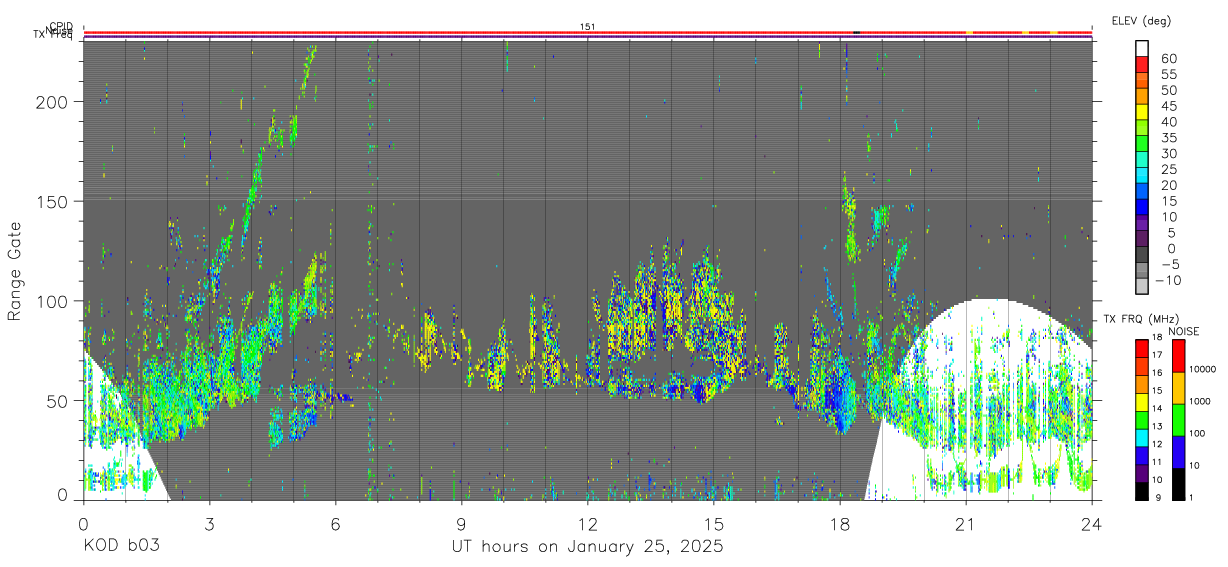Screen dimensions: 1228x567
Task: Click the '35' label on the ELEV scale
Action: point(1169,138)
